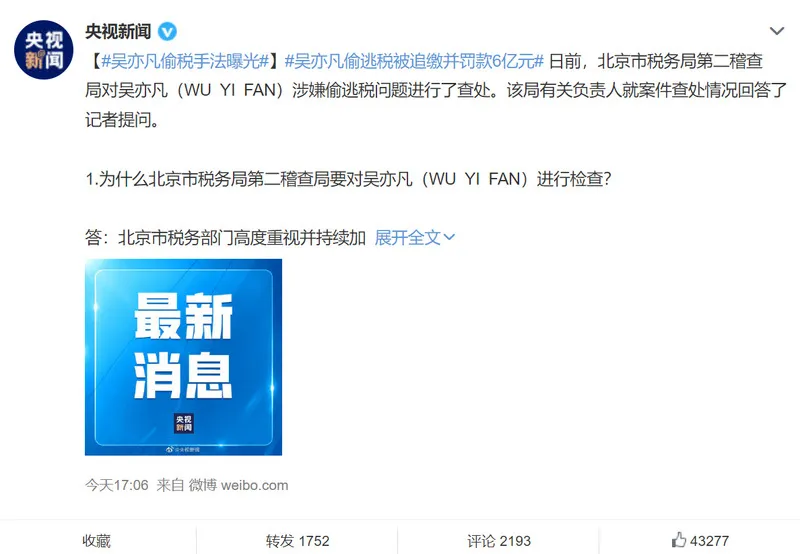
Task: Click 转发 1752 to repost
Action: [x=297, y=541]
